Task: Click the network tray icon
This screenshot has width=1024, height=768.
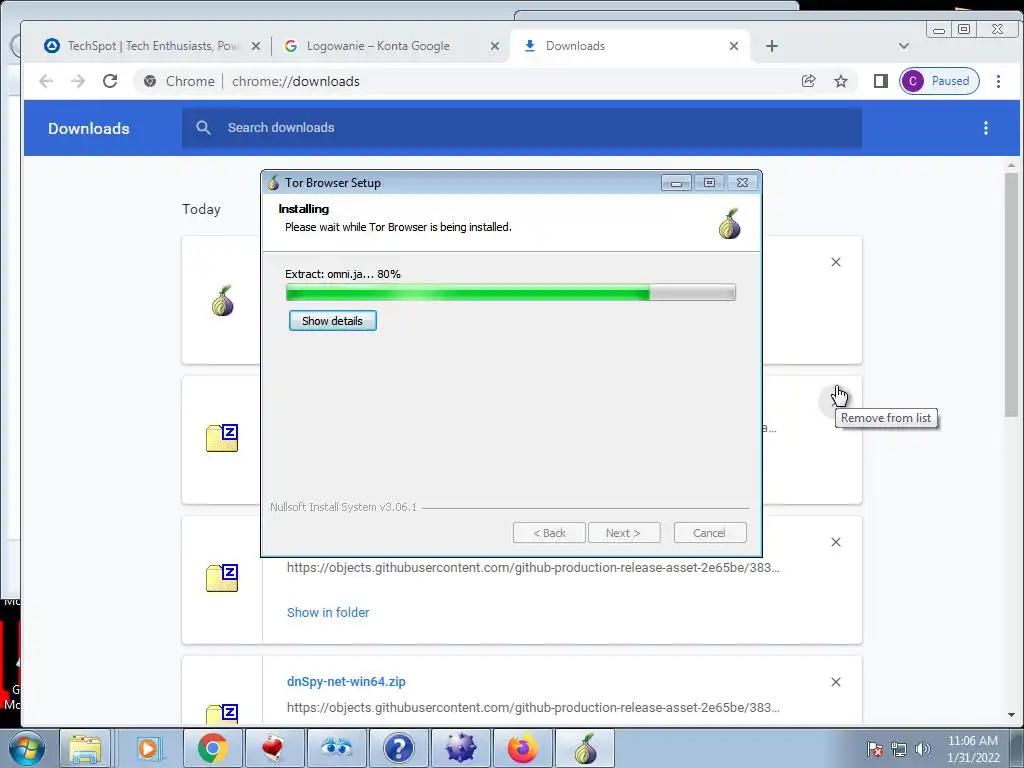Action: point(899,749)
